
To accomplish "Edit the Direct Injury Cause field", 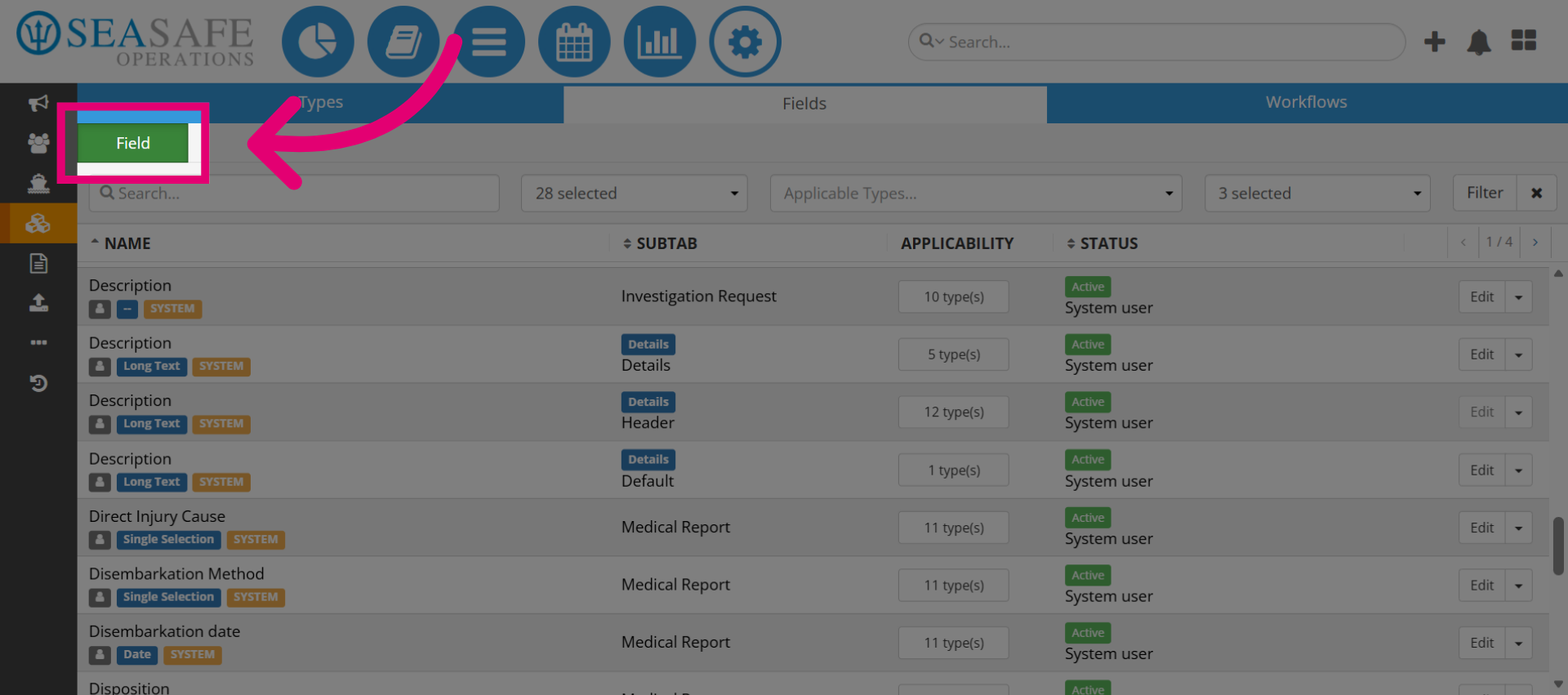I will 1482,528.
